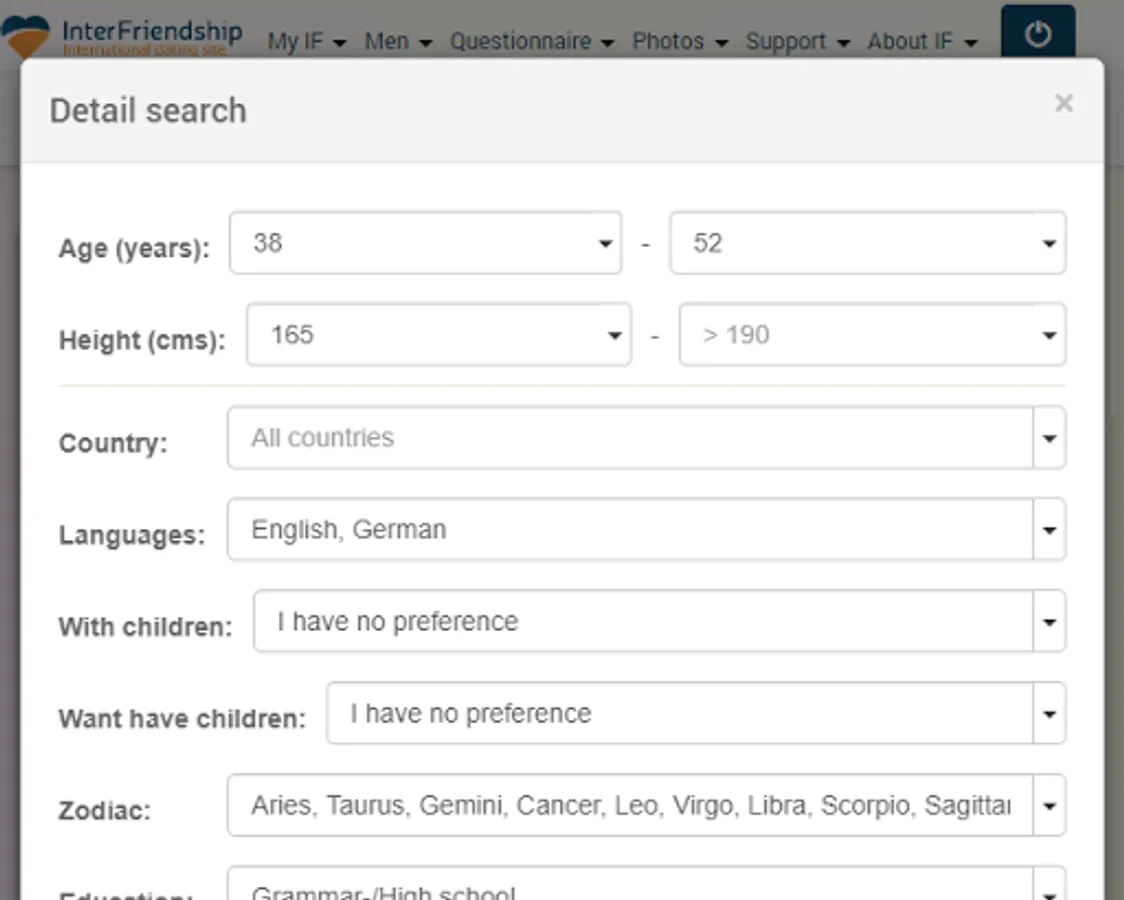Expand the Country dropdown arrow
Image resolution: width=1124 pixels, height=900 pixels.
coord(1049,438)
